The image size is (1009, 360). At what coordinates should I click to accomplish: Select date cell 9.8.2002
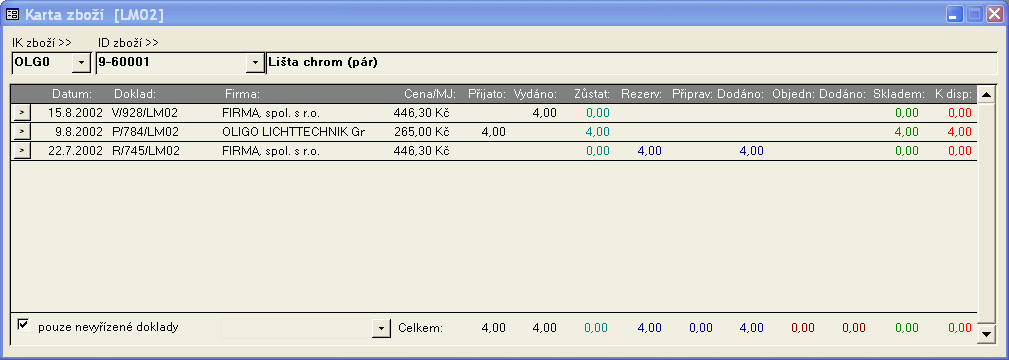click(79, 132)
